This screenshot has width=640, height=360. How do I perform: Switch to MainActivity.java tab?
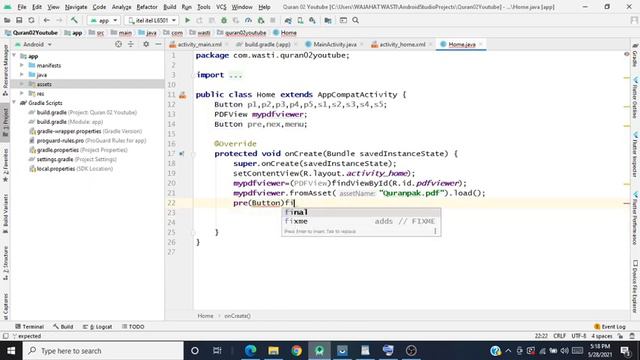pos(335,44)
